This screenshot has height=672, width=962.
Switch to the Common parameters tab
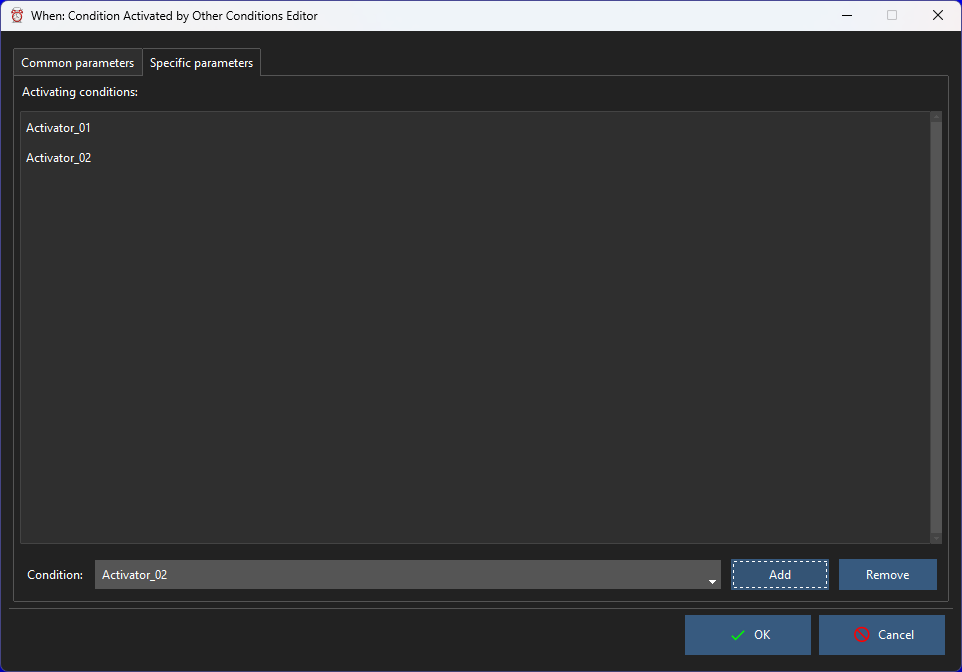click(78, 63)
